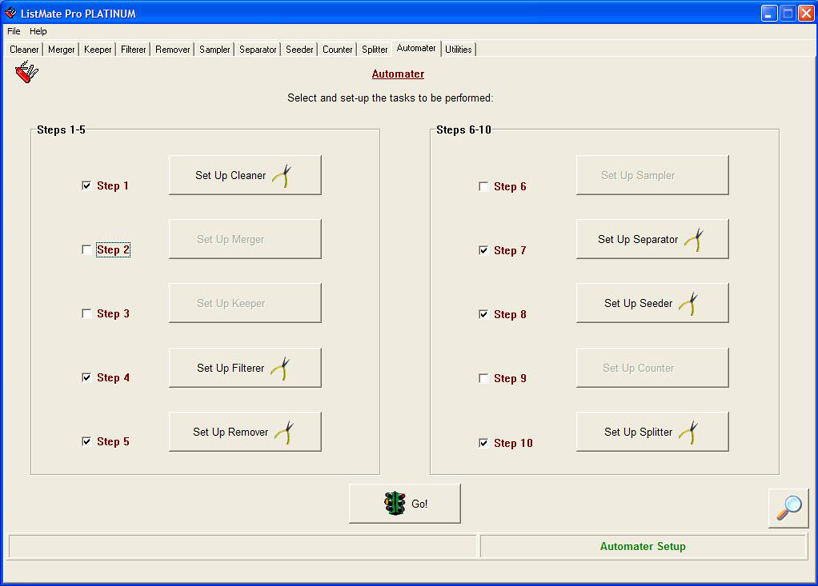Open the File menu
Image resolution: width=818 pixels, height=586 pixels.
coord(14,31)
